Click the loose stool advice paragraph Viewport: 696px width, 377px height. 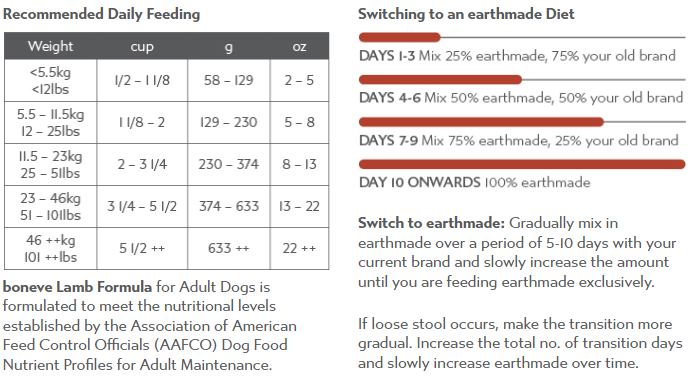pyautogui.click(x=520, y=343)
